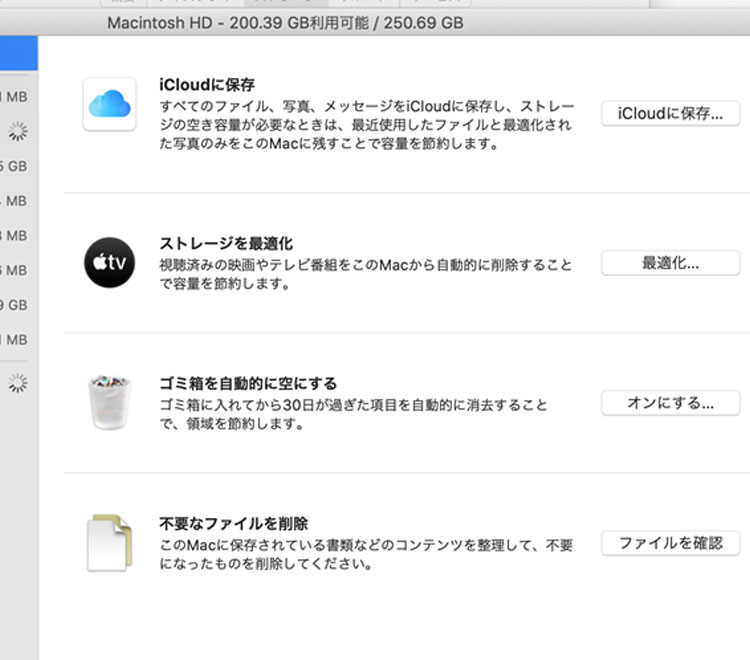Screen dimensions: 750x660
Task: Click the black Apple TV icon
Action: click(x=109, y=263)
